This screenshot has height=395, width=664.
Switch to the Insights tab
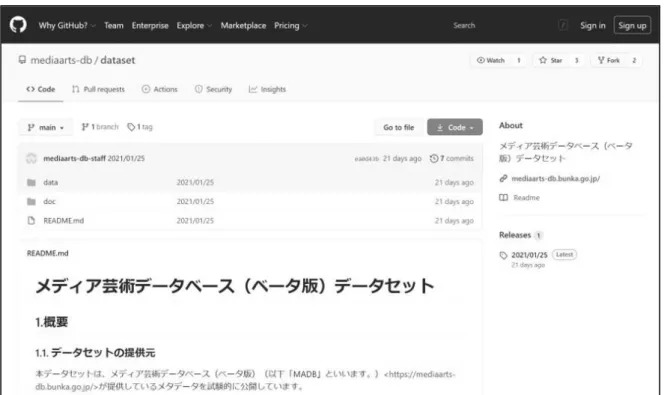click(x=267, y=89)
